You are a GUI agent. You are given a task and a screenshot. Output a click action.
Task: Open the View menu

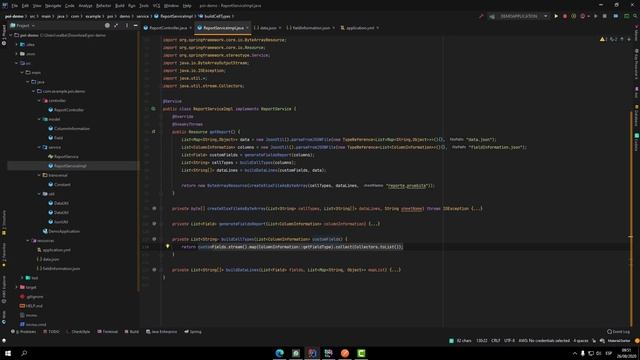pyautogui.click(x=37, y=6)
